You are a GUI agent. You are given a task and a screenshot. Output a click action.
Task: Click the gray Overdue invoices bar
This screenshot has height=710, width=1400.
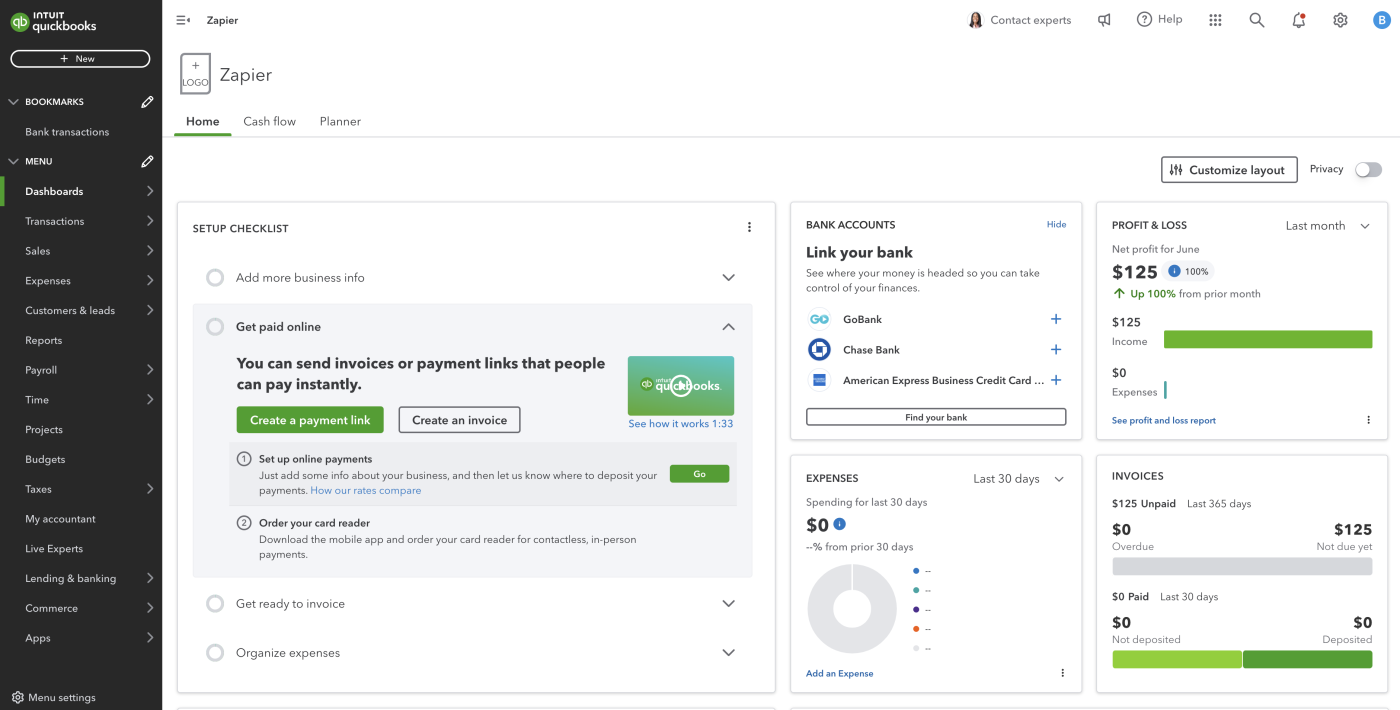tap(1242, 566)
